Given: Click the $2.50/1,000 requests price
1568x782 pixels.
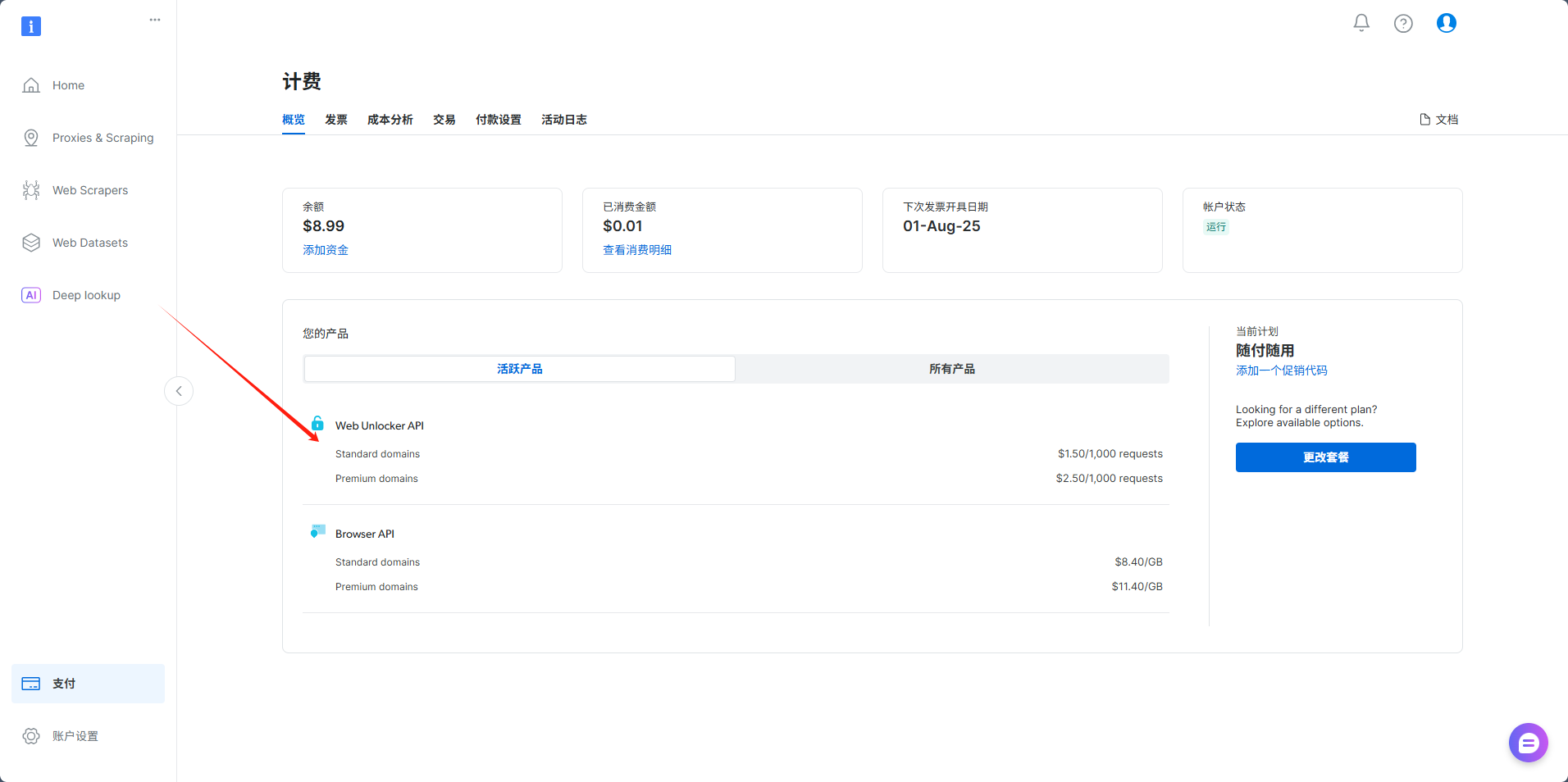Looking at the screenshot, I should [x=1110, y=479].
